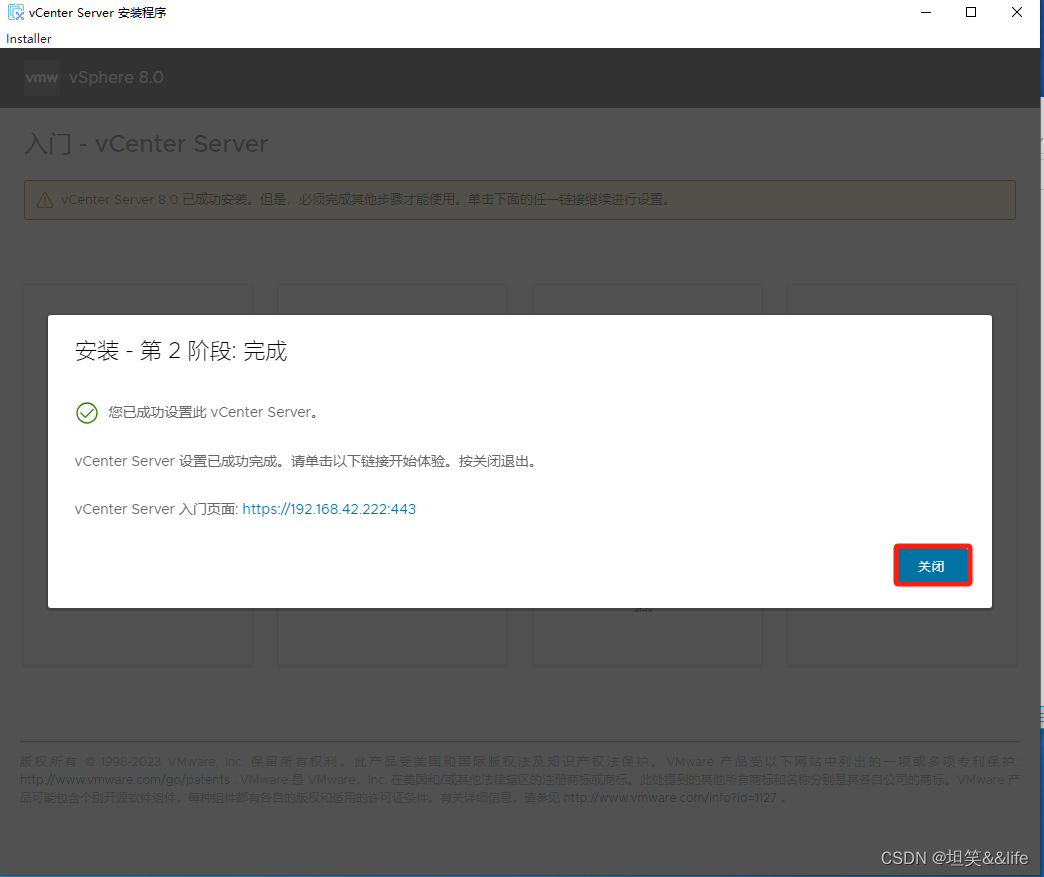The height and width of the screenshot is (877, 1044).
Task: Open the vmware.com/info?id=1127 footer link
Action: [x=670, y=797]
